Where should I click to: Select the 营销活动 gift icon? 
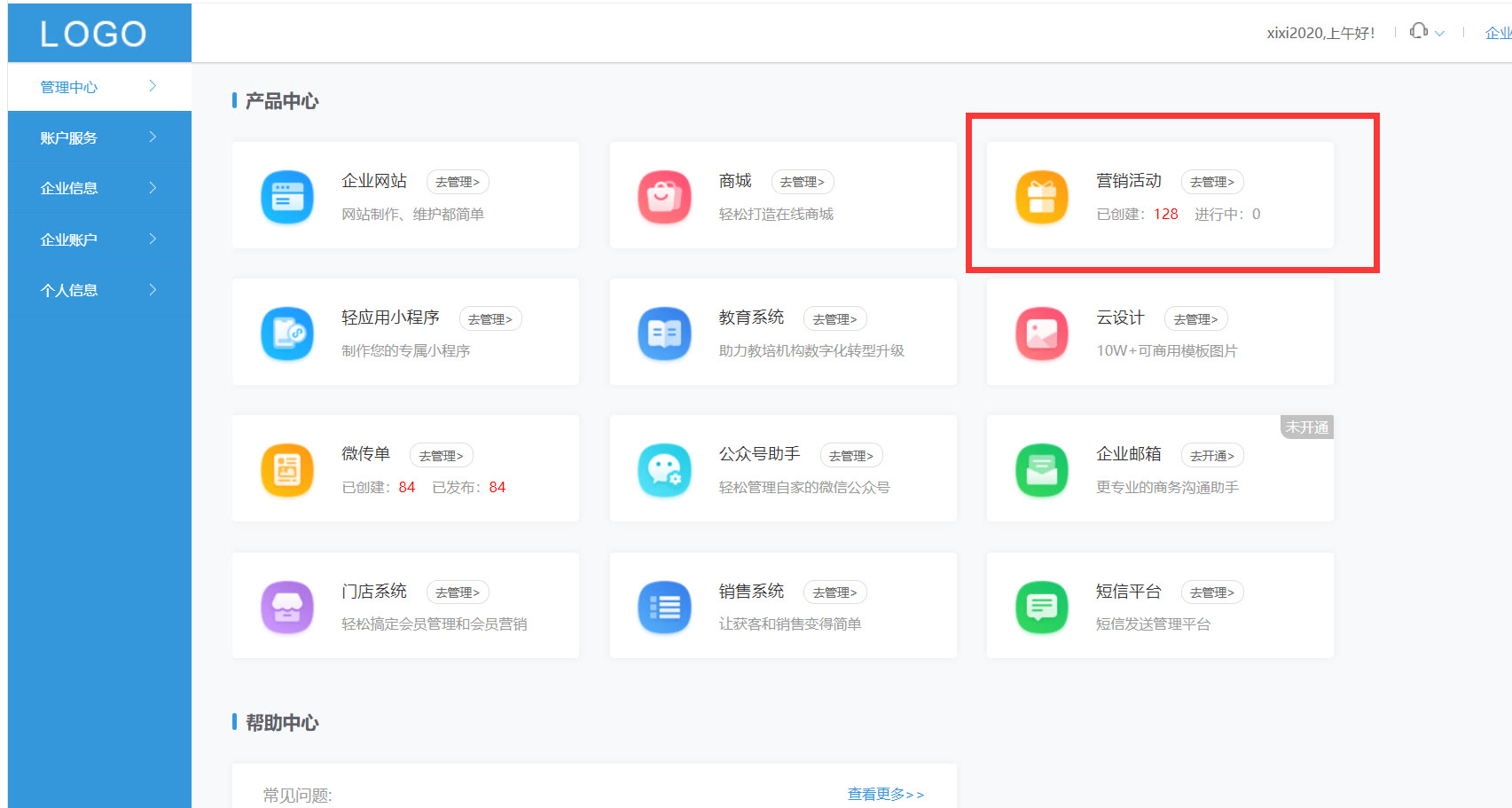[1041, 197]
